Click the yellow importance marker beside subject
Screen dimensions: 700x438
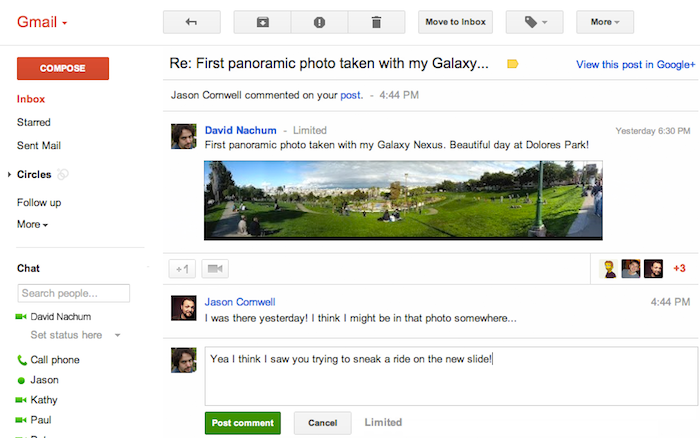coord(513,64)
